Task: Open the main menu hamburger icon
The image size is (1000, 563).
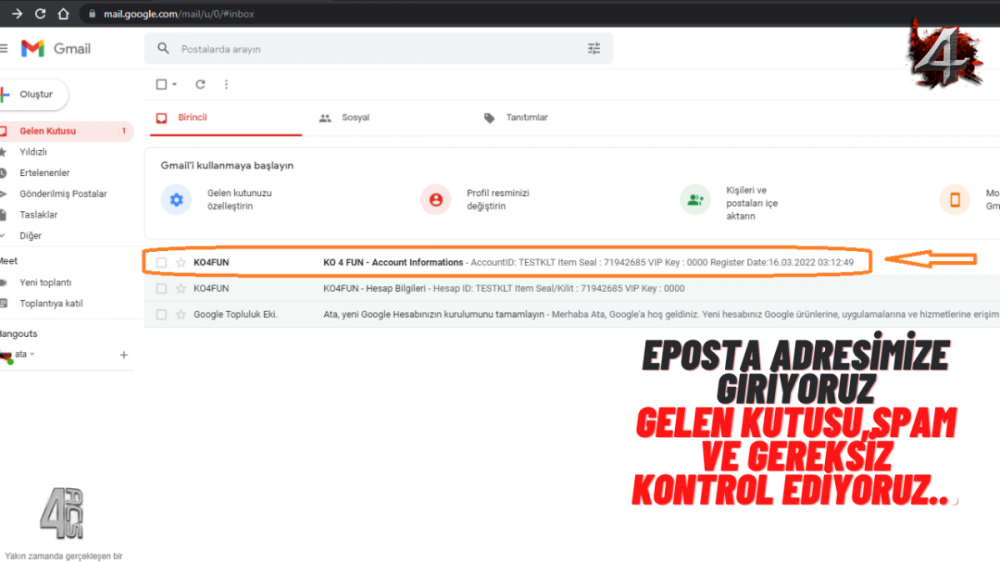Action: 3,48
